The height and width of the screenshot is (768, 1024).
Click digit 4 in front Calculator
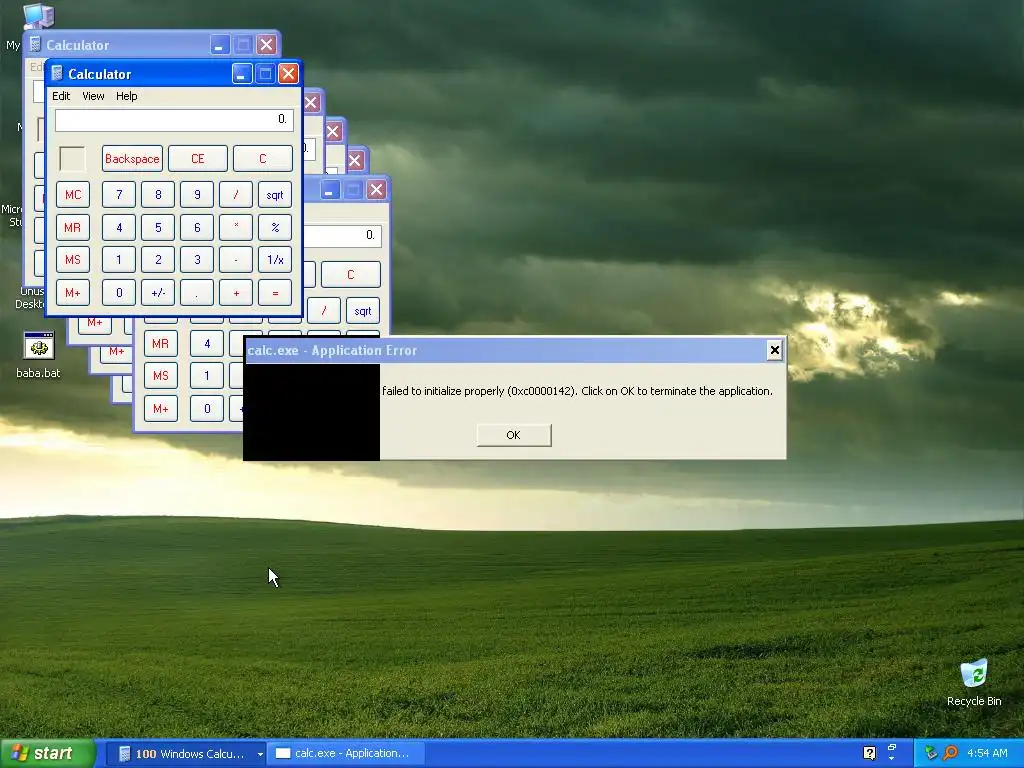[119, 227]
